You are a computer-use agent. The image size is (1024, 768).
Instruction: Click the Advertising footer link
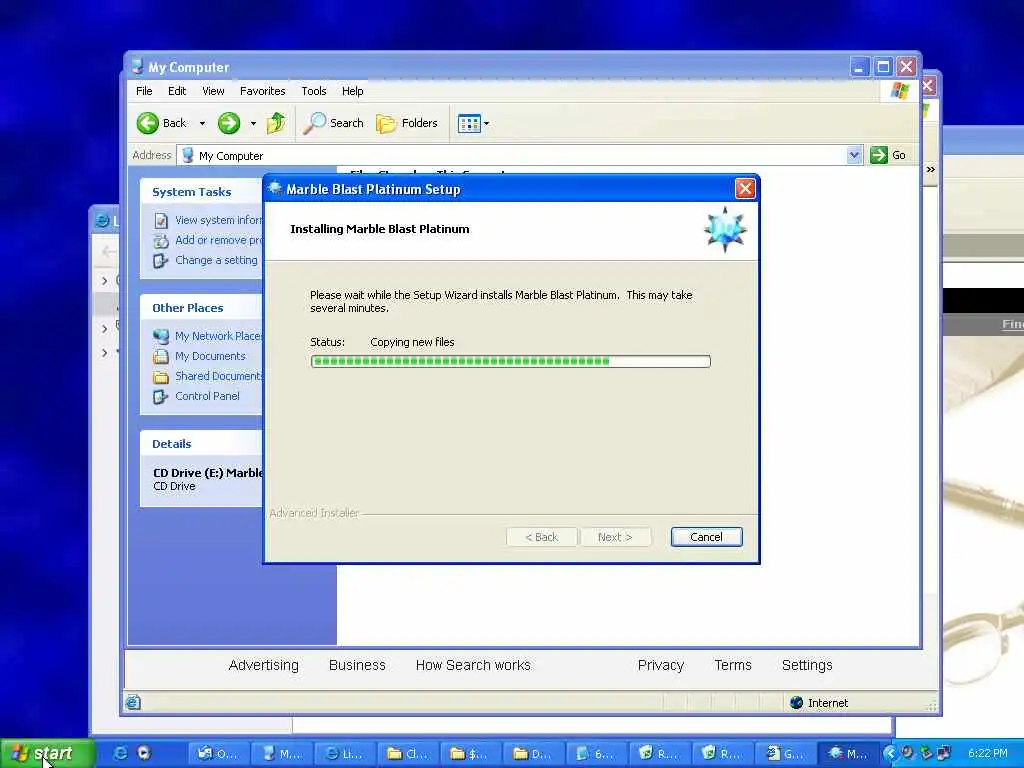[264, 665]
